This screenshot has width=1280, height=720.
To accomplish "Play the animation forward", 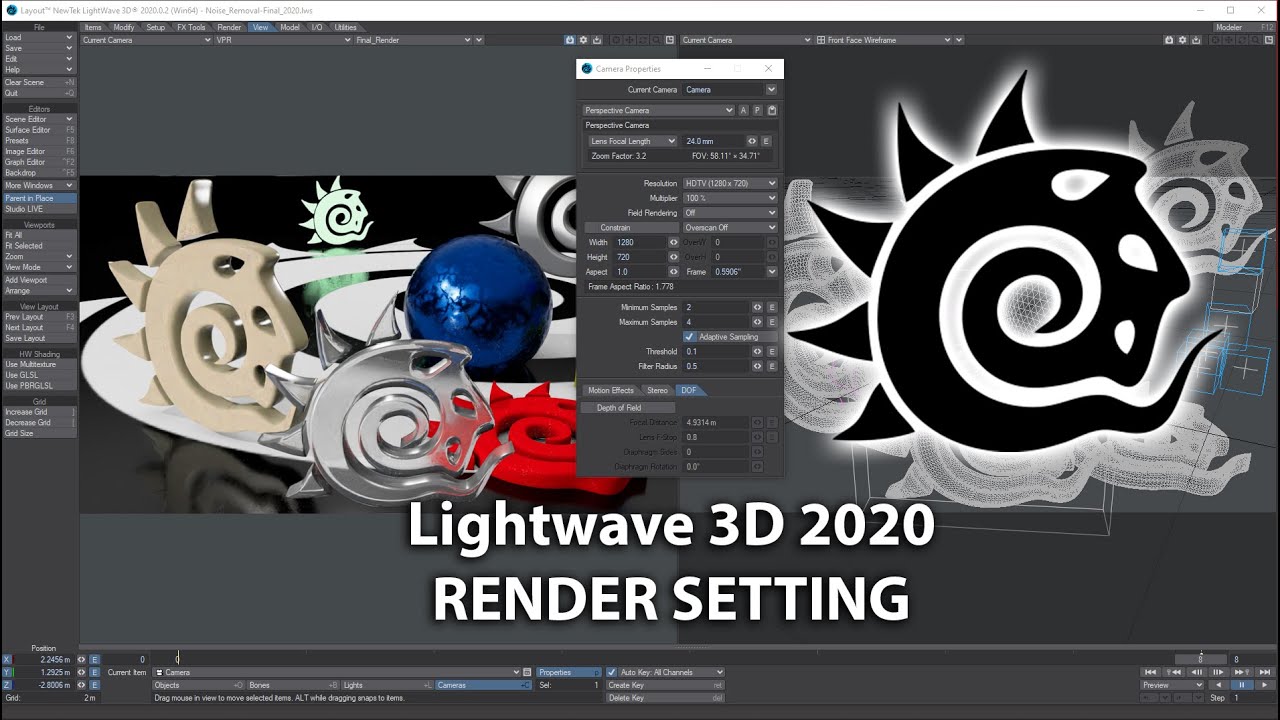I will (x=1265, y=685).
